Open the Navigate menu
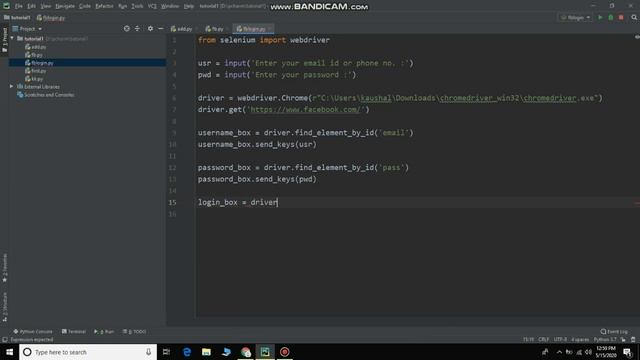The image size is (640, 360). tap(65, 6)
